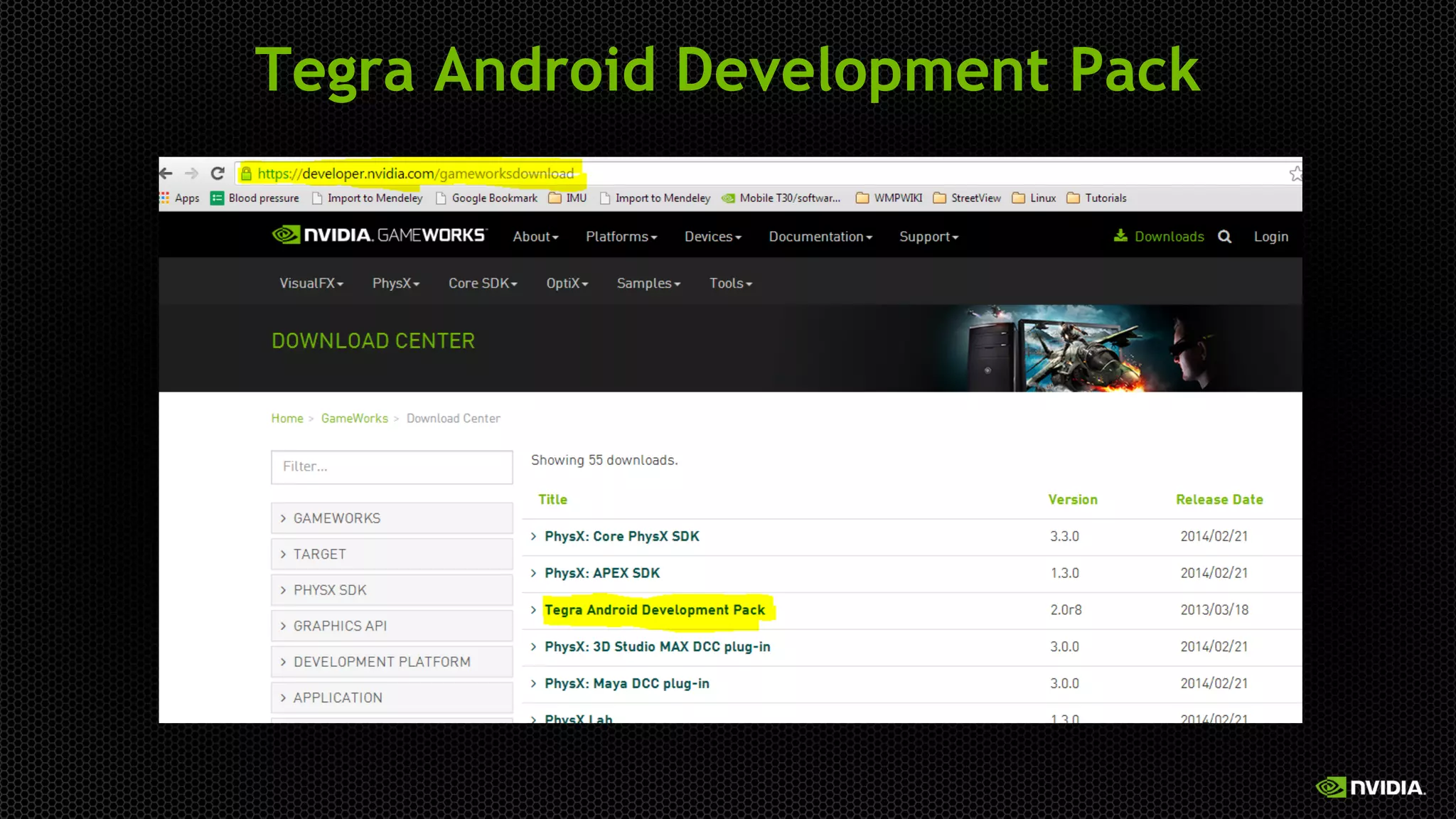The height and width of the screenshot is (819, 1456).
Task: Open the WMPWIKI bookmarks folder
Action: pyautogui.click(x=889, y=198)
